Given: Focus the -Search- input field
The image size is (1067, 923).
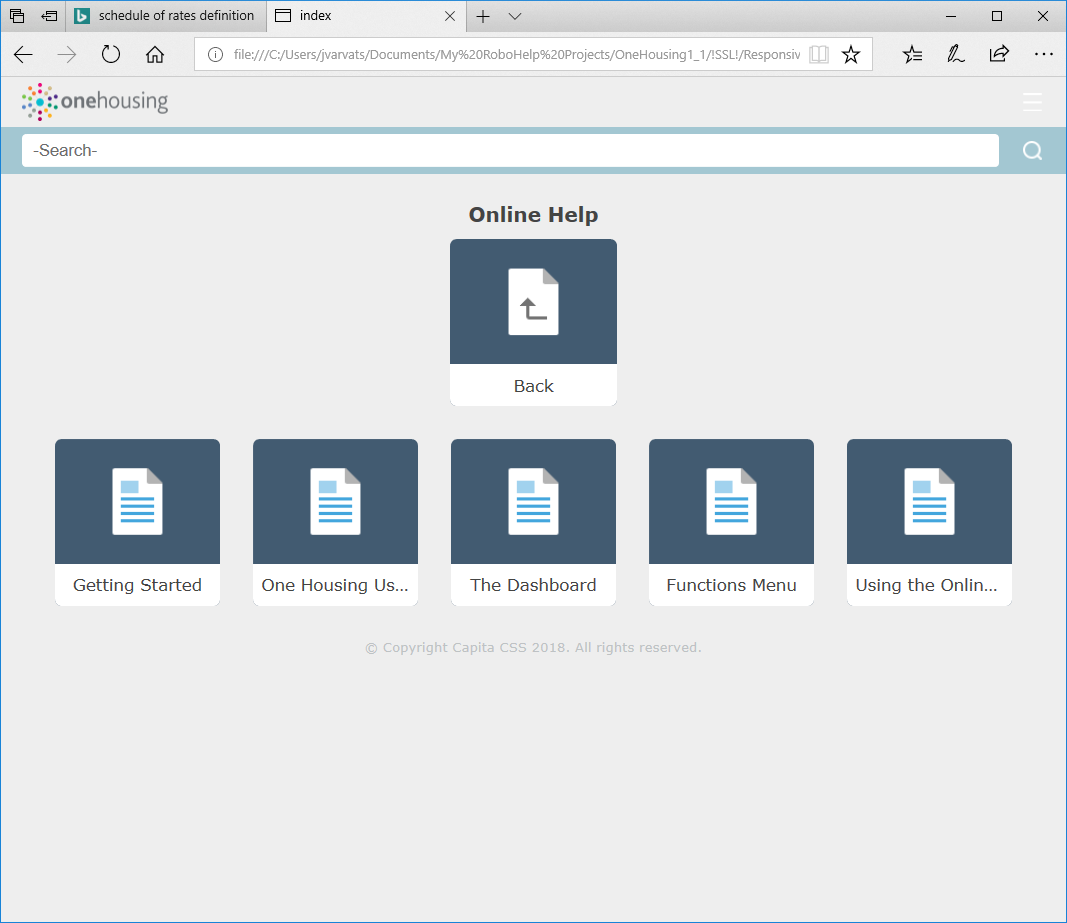Looking at the screenshot, I should tap(510, 150).
